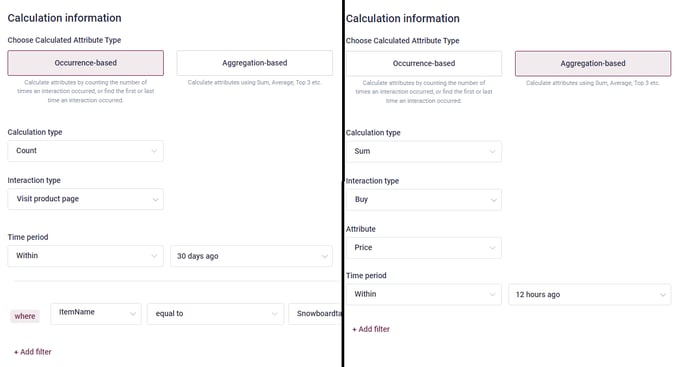Image resolution: width=688 pixels, height=367 pixels.
Task: Add a filter in the left panel
Action: point(32,352)
